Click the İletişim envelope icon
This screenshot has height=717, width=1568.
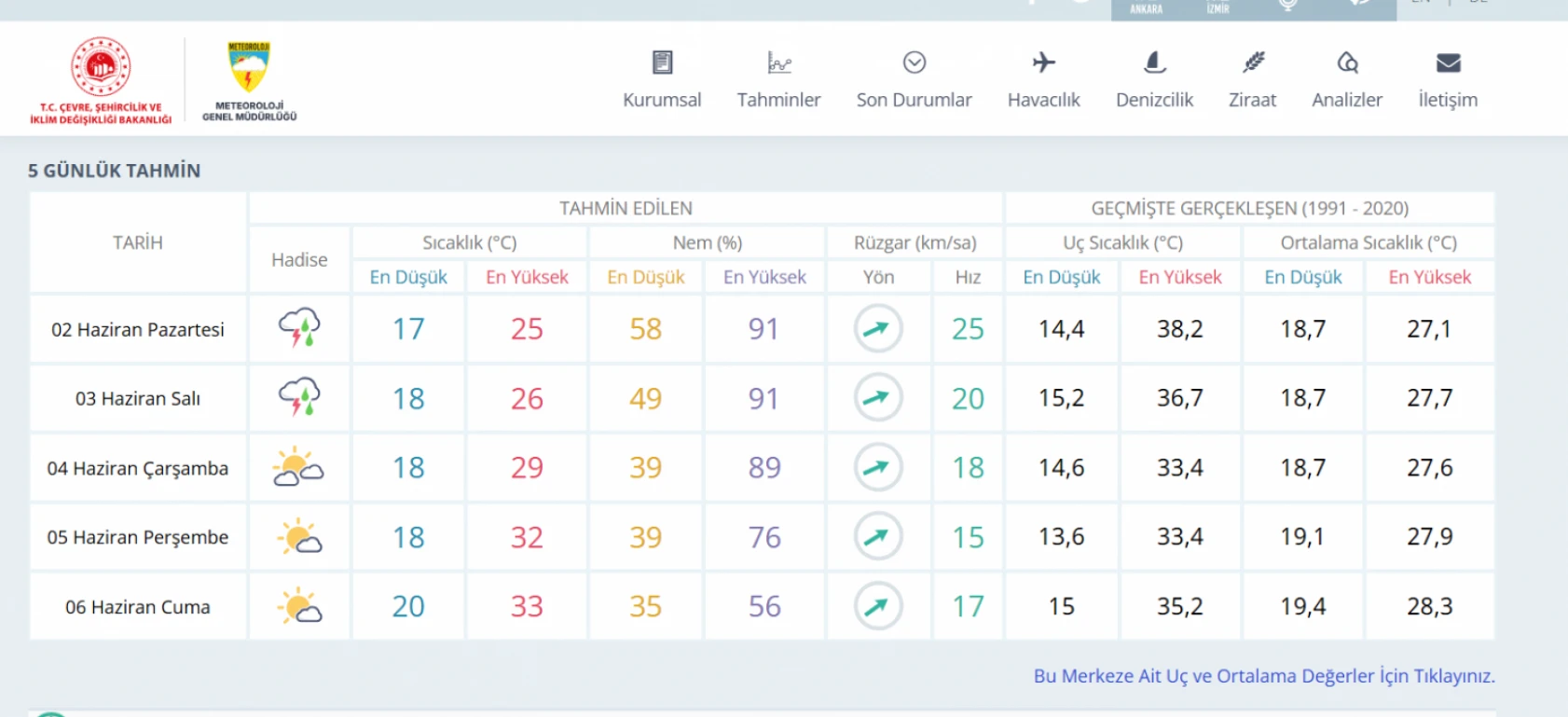click(x=1448, y=62)
